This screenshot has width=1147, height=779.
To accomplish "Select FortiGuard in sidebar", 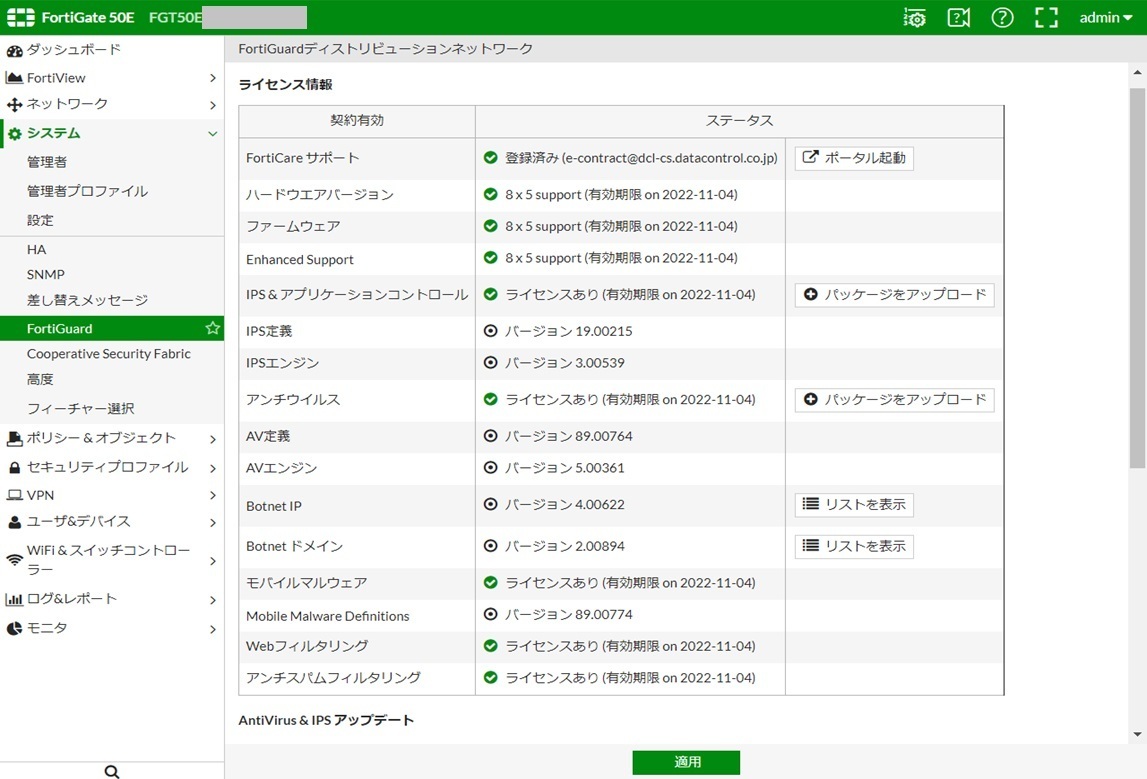I will [x=112, y=328].
